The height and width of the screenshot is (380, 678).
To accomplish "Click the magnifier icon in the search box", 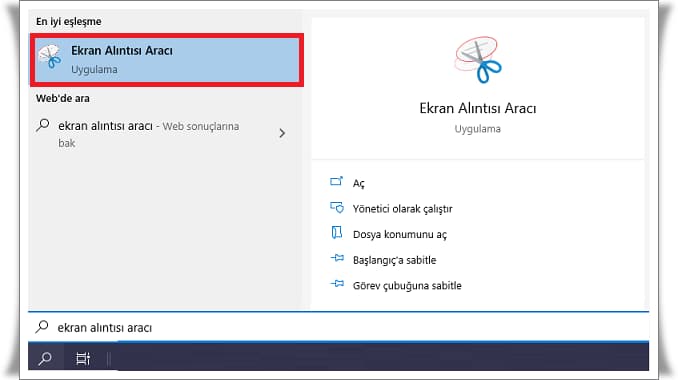I will pyautogui.click(x=42, y=326).
